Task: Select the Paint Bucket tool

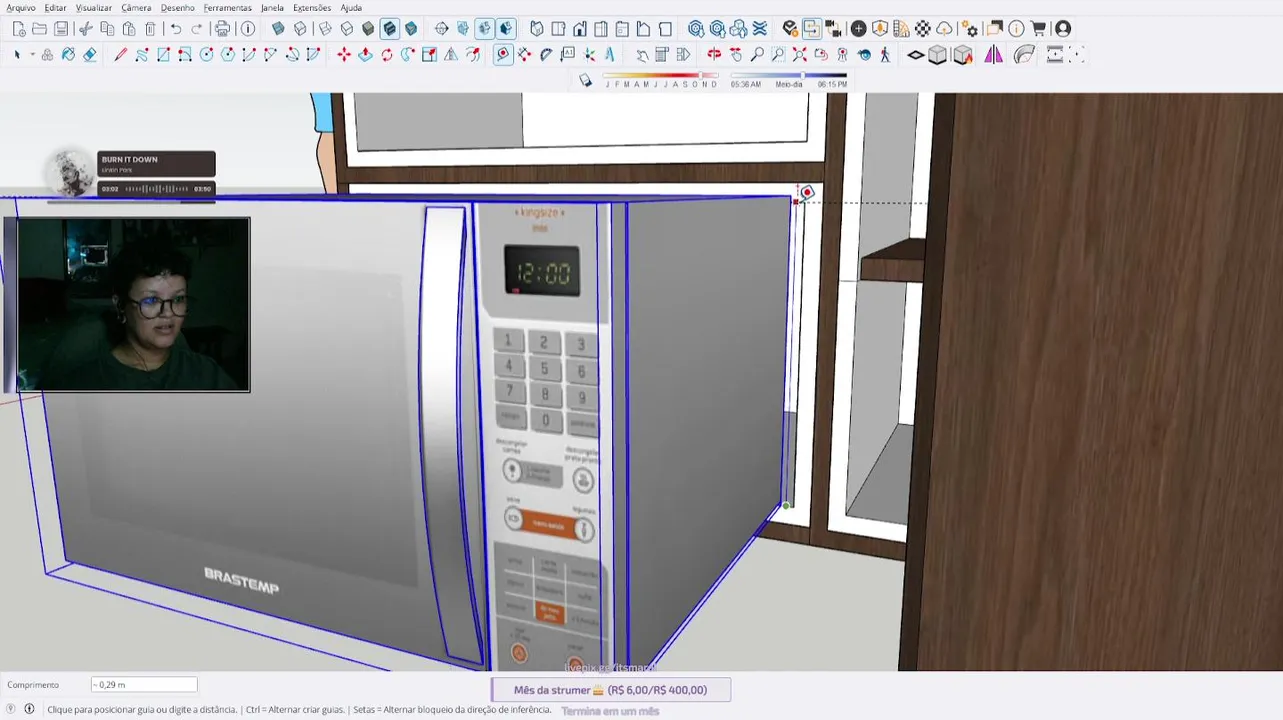Action: tap(68, 55)
